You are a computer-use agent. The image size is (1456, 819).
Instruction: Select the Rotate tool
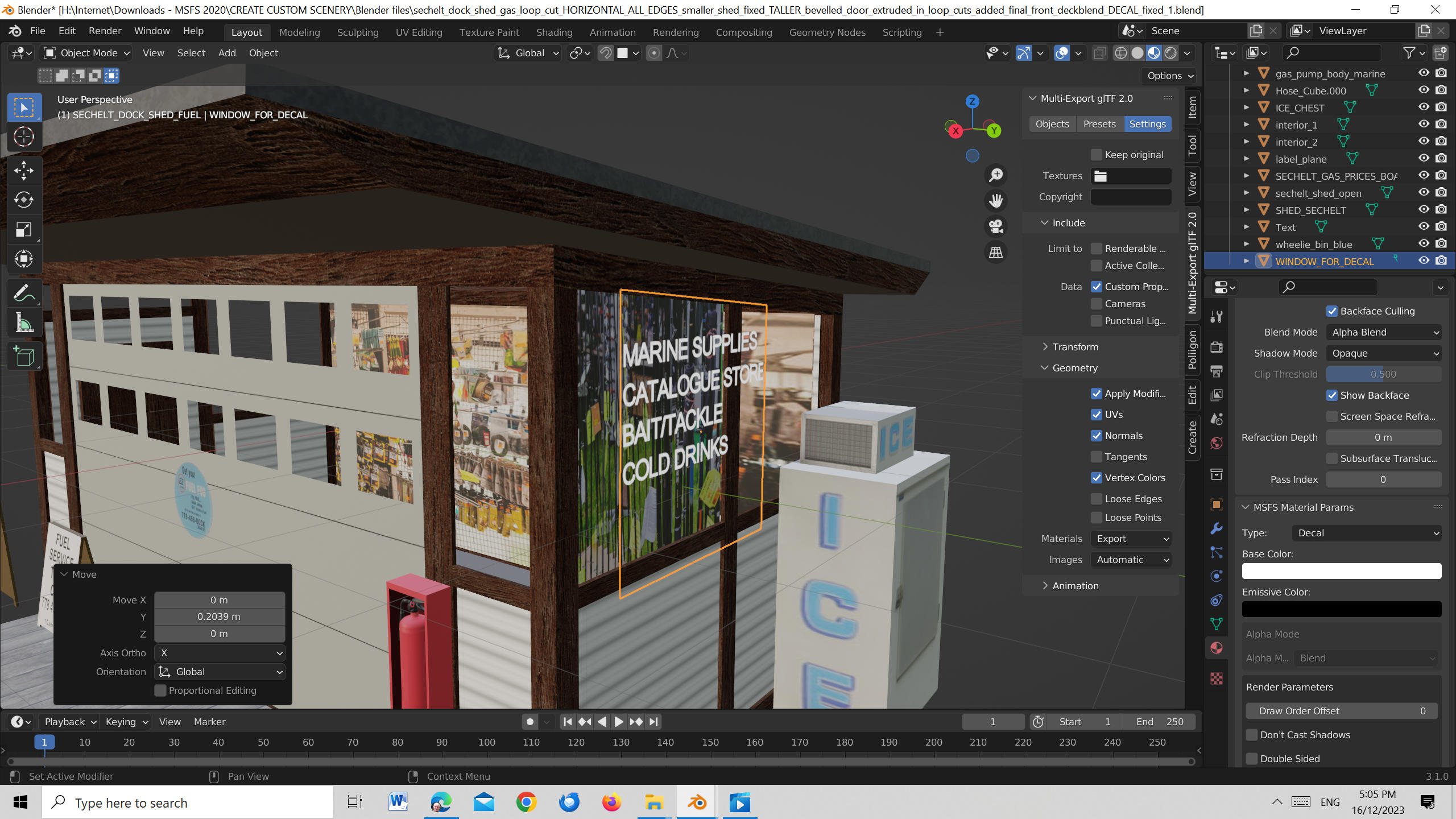click(24, 200)
